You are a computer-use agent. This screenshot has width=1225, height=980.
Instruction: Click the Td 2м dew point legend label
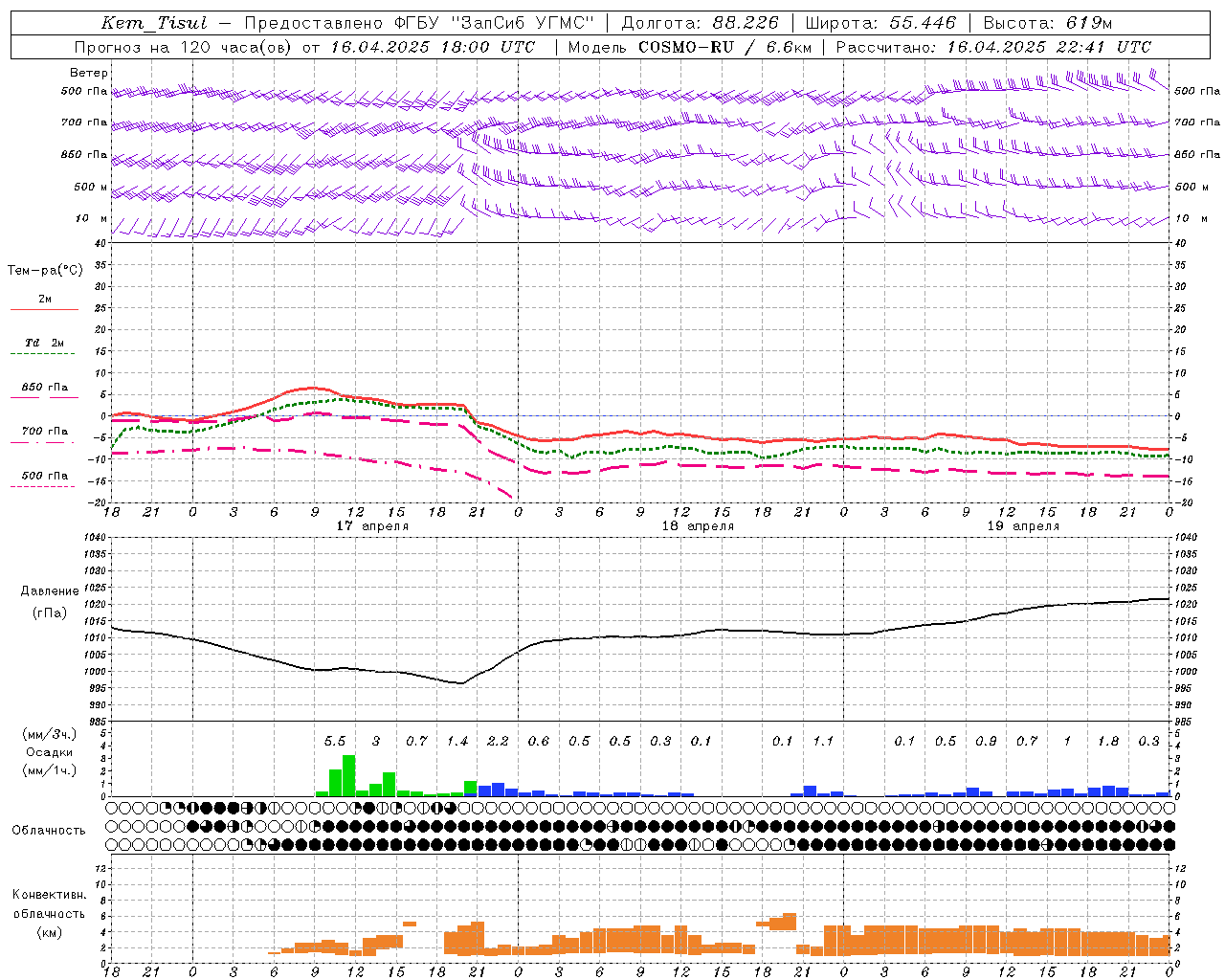point(45,343)
